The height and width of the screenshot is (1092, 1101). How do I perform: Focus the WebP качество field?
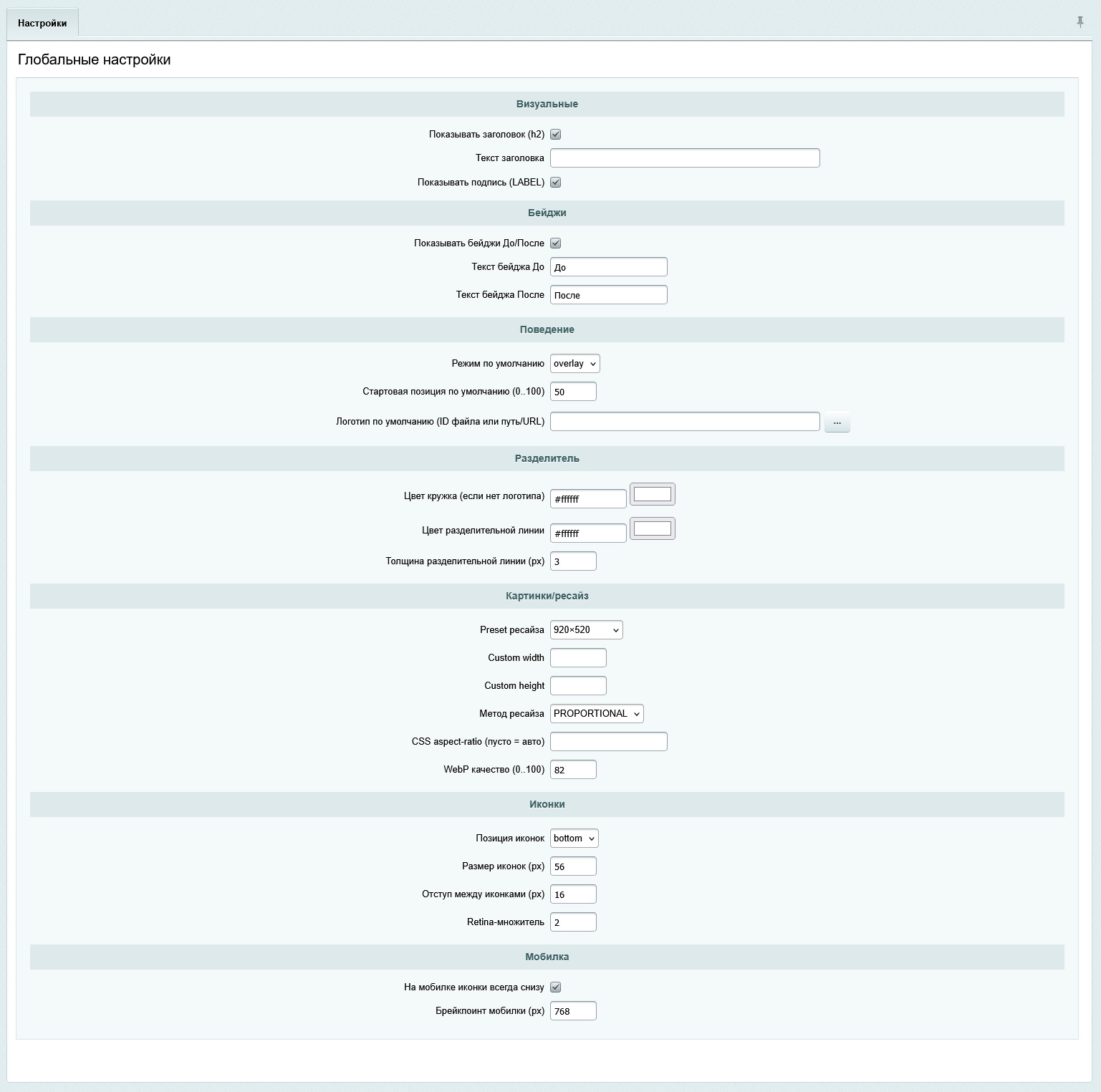coord(573,770)
